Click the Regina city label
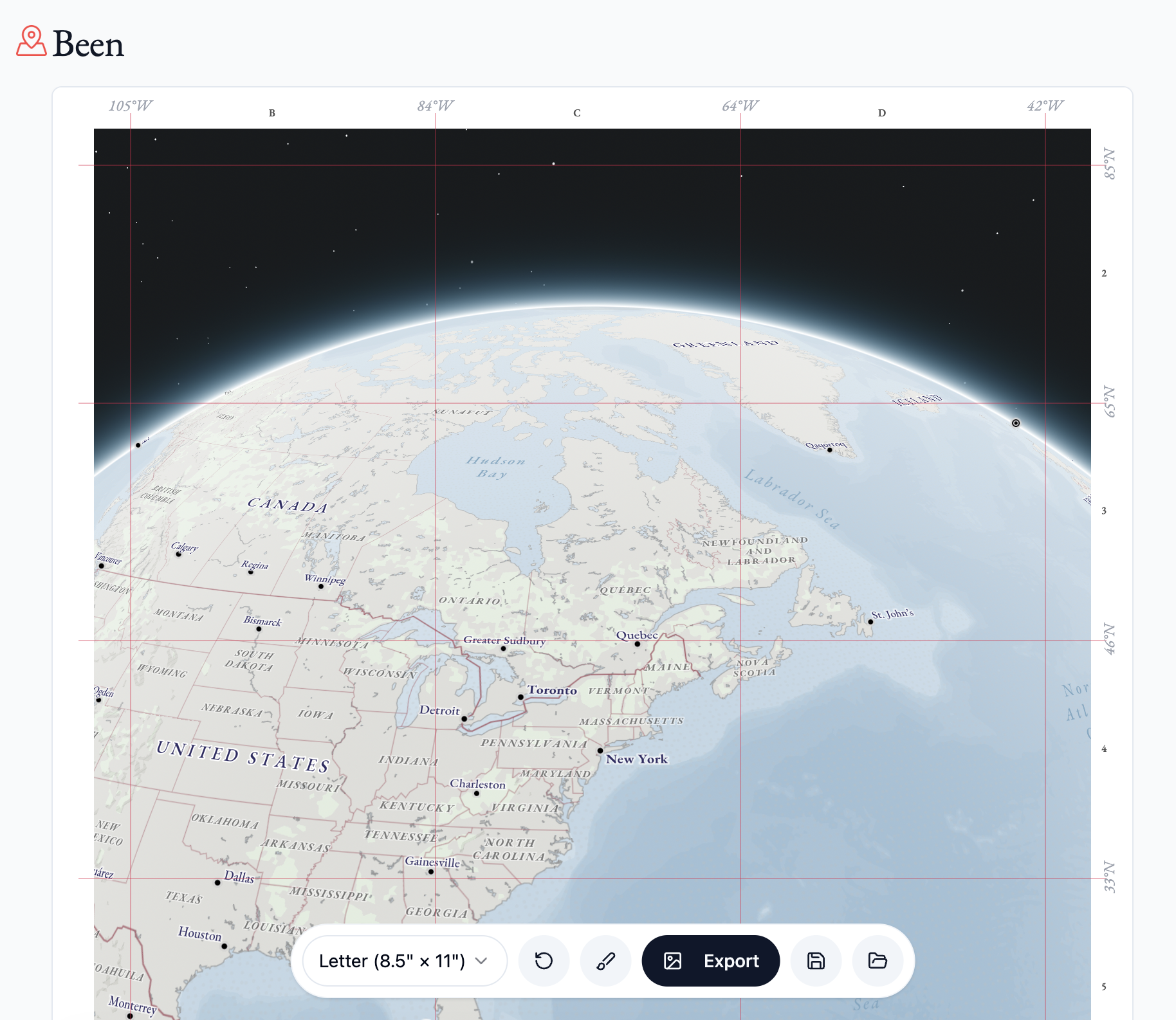 pyautogui.click(x=255, y=565)
